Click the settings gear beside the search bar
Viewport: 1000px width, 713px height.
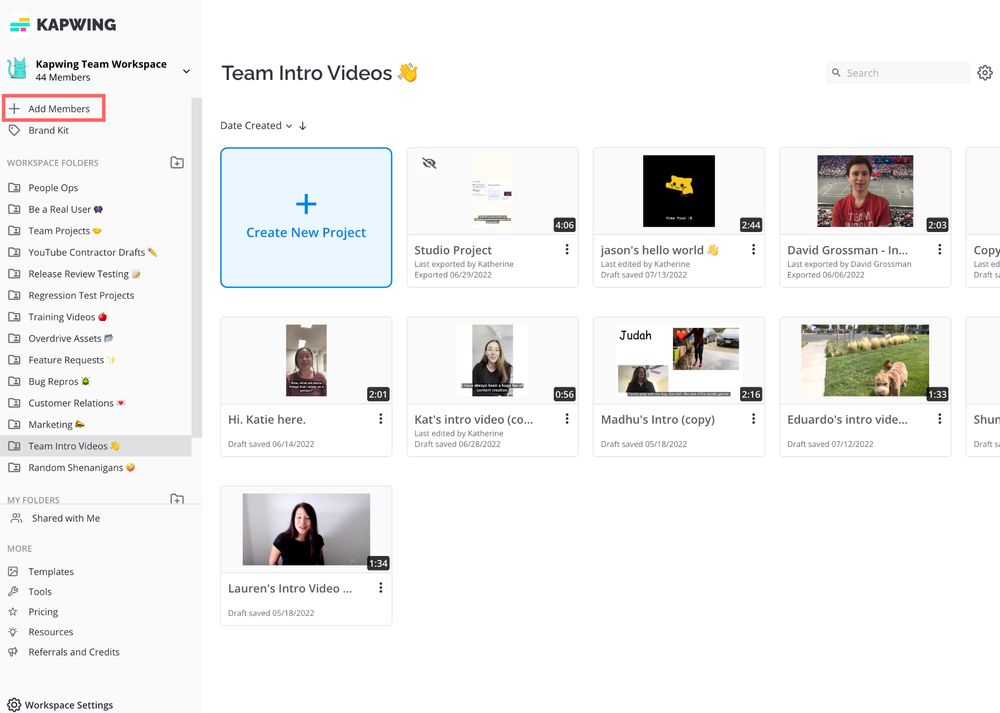coord(985,72)
